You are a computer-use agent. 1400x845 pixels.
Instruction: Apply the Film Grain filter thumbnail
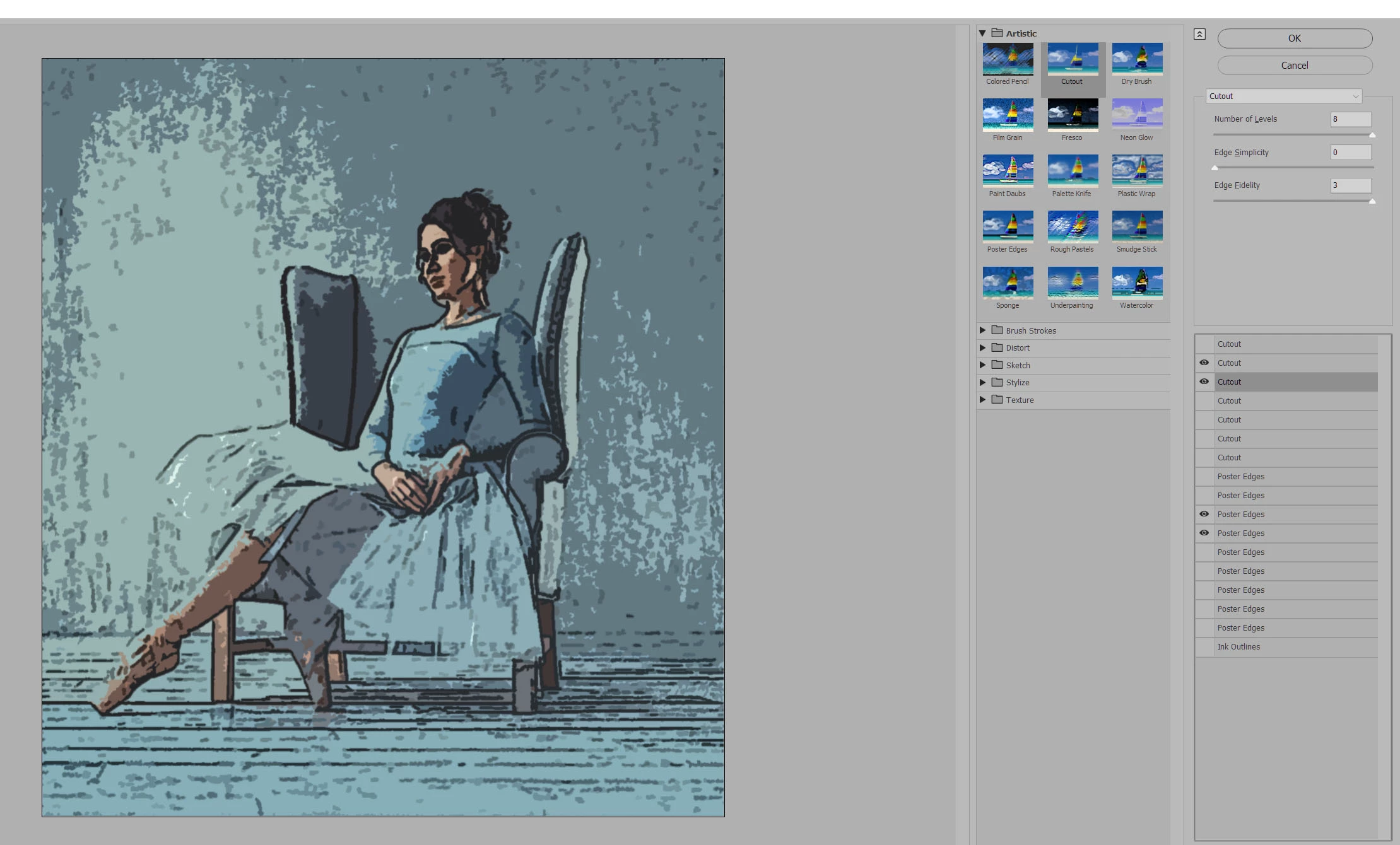pyautogui.click(x=1008, y=115)
